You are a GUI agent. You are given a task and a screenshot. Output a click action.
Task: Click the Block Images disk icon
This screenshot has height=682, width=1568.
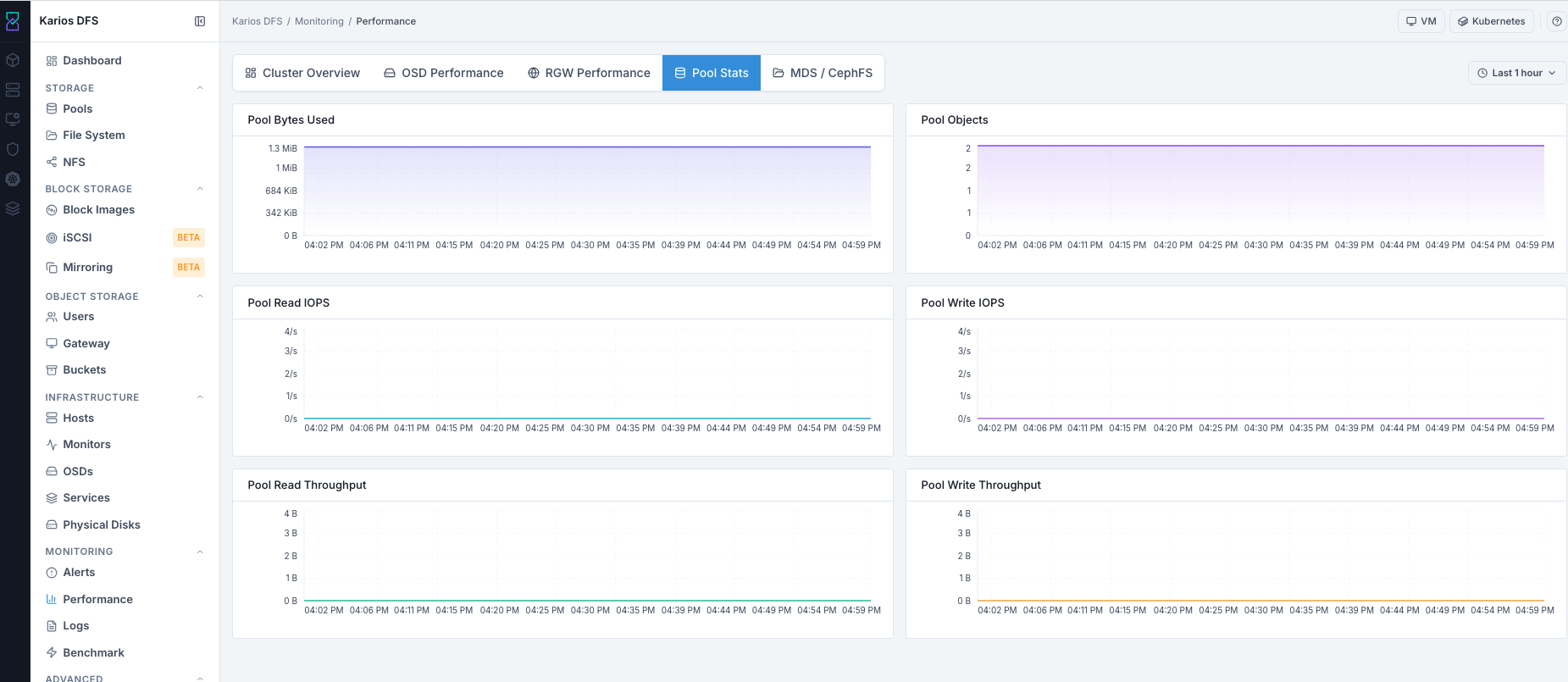(52, 210)
